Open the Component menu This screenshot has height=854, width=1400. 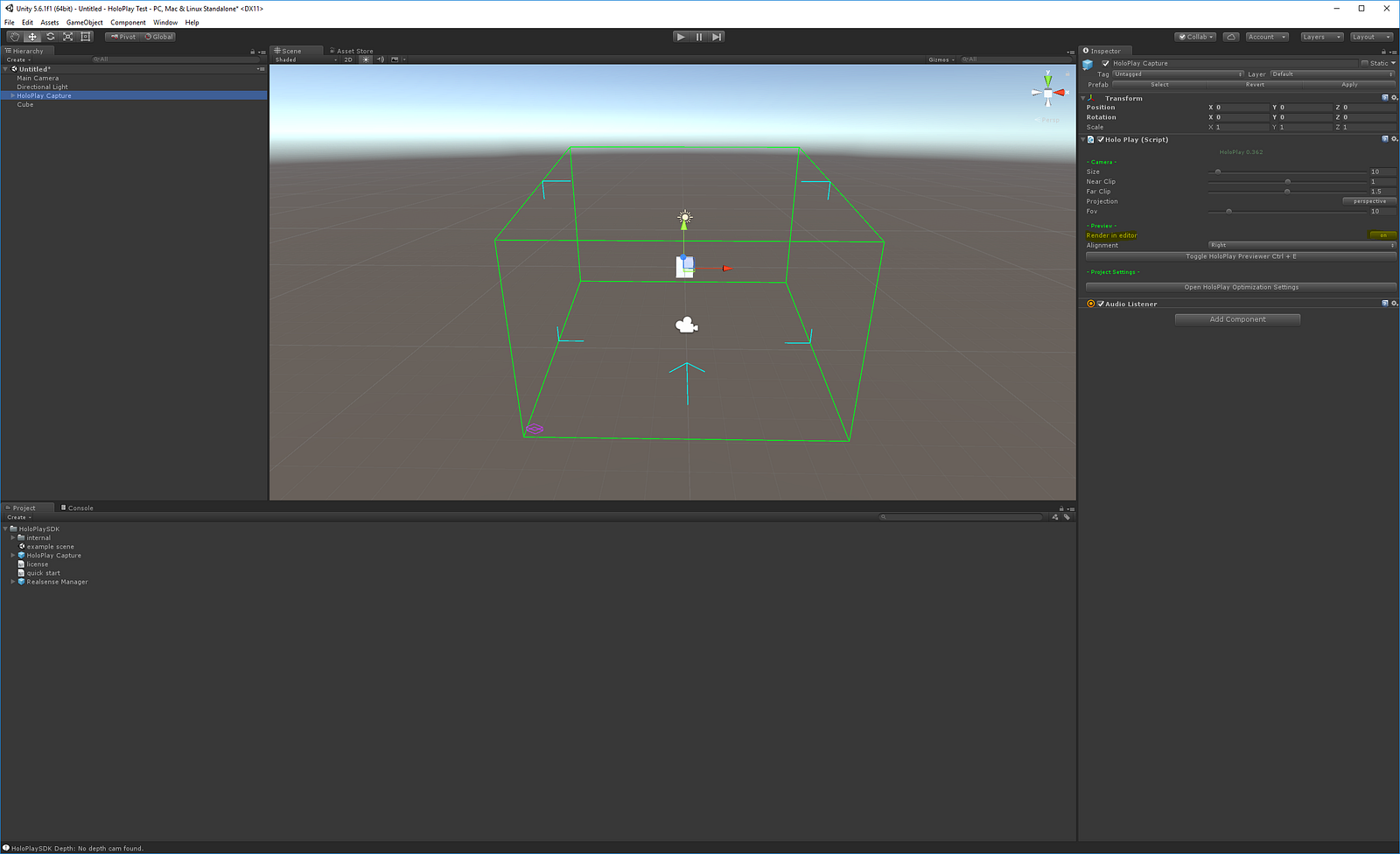(x=128, y=23)
